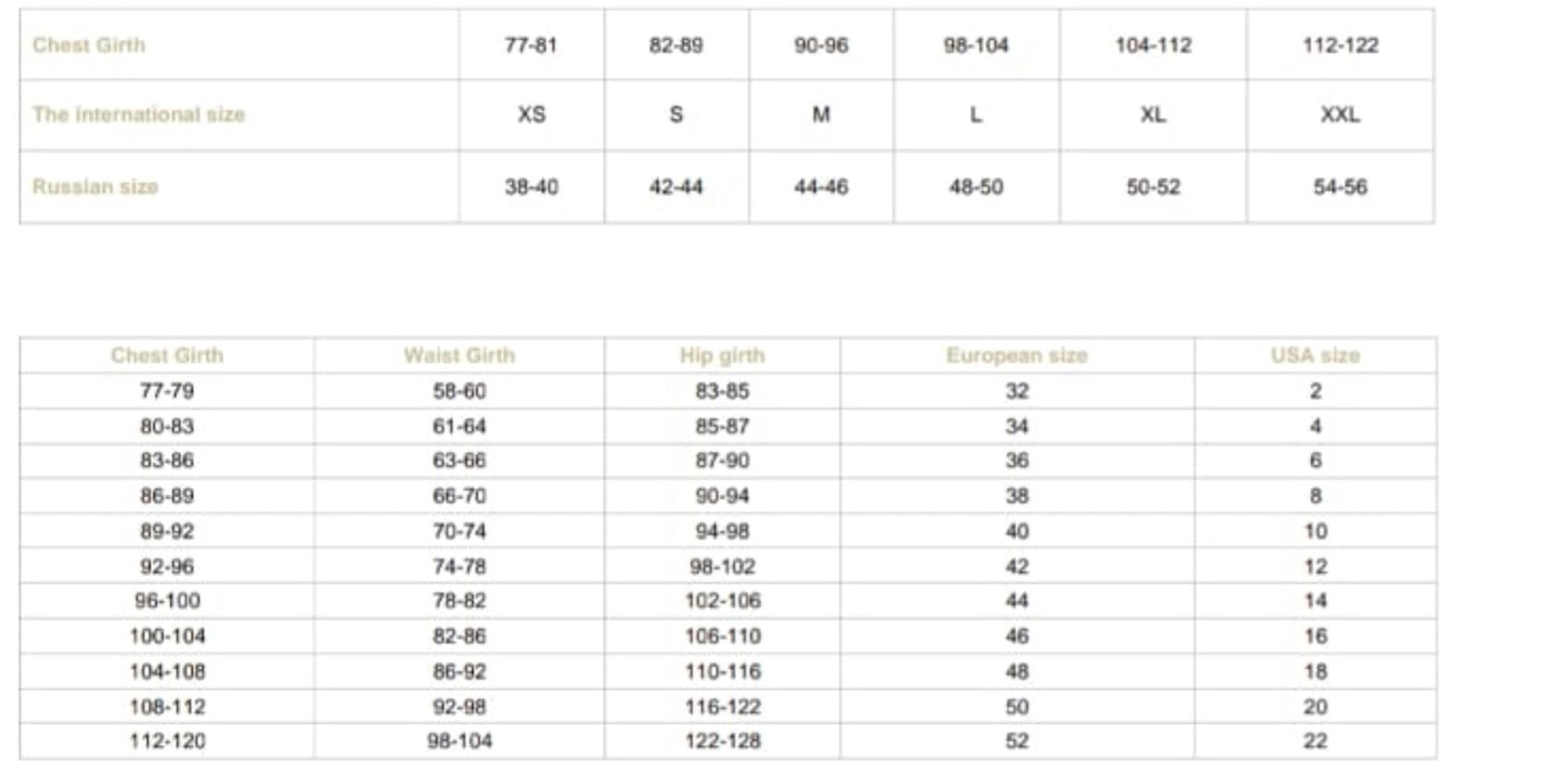Select European size 44 cell
The height and width of the screenshot is (762, 1568).
click(1017, 601)
